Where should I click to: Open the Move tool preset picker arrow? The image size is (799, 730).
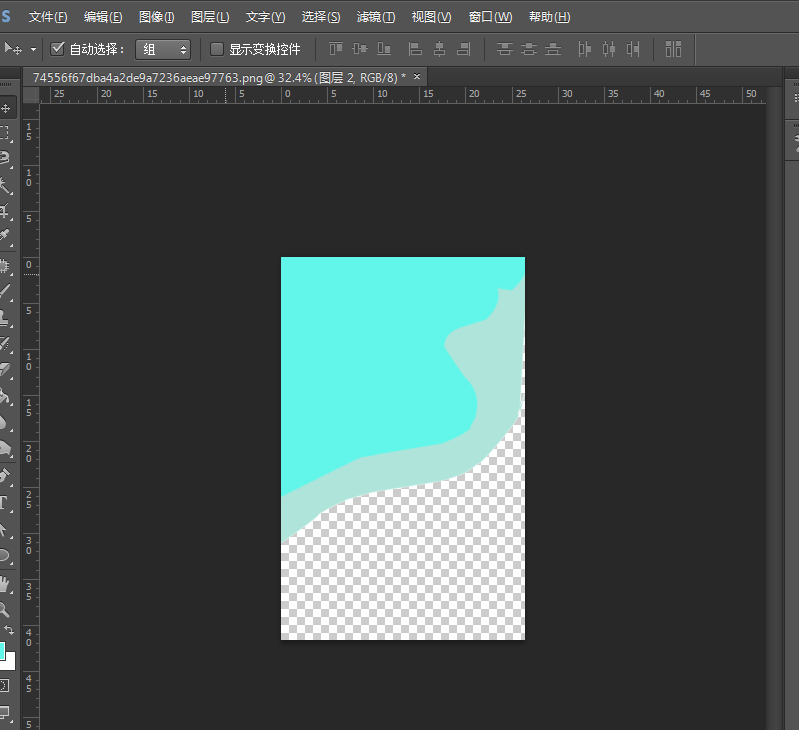click(x=33, y=49)
